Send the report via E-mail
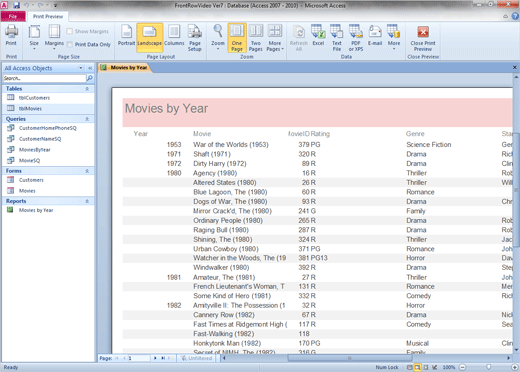The height and width of the screenshot is (372, 520). 375,35
